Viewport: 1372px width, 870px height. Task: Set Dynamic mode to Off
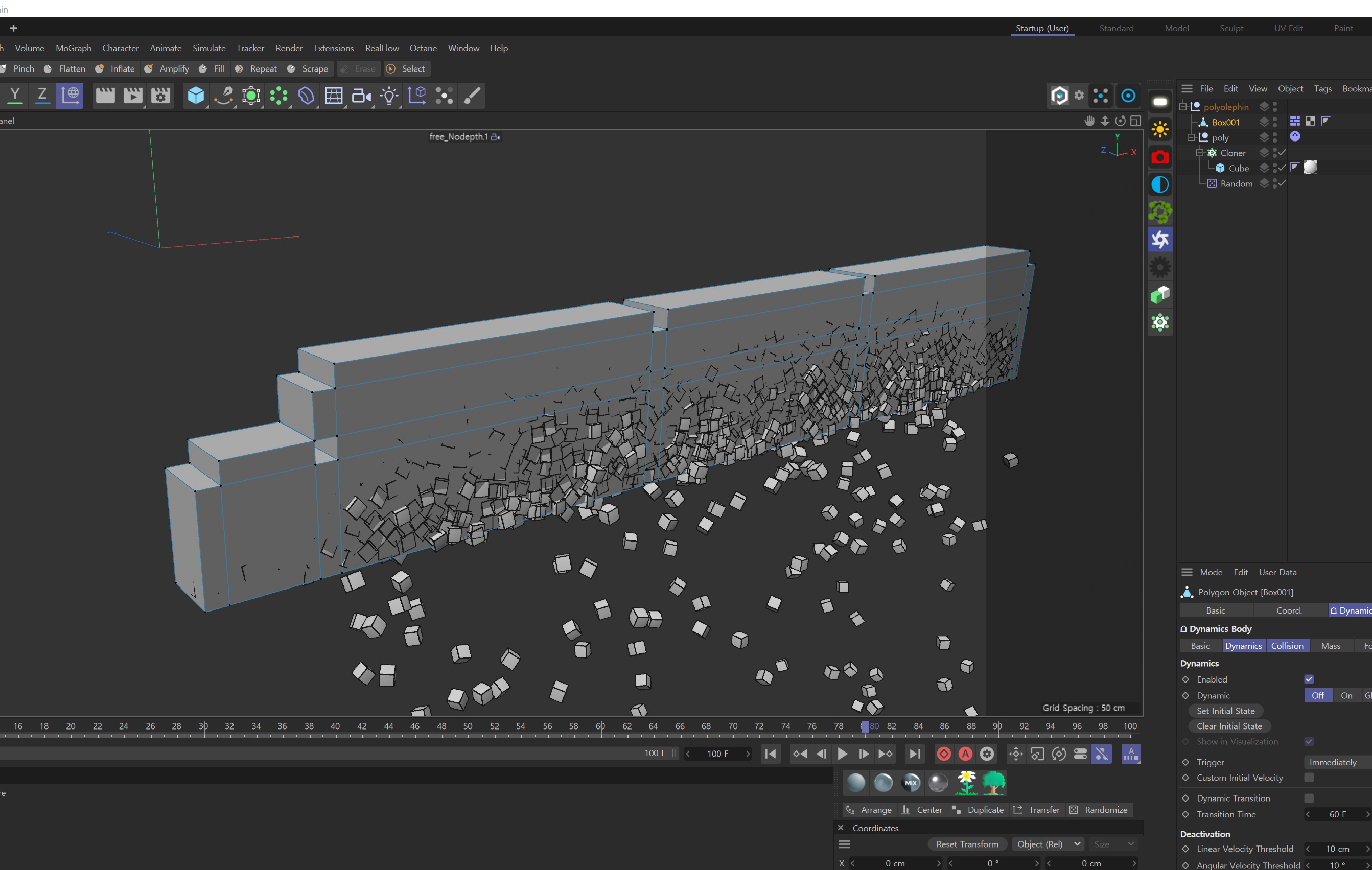[x=1318, y=695]
